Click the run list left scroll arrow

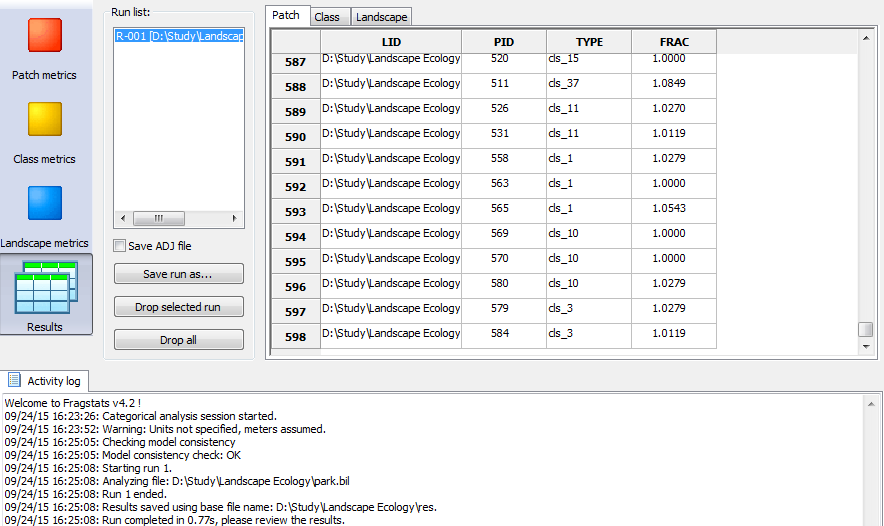[x=123, y=218]
